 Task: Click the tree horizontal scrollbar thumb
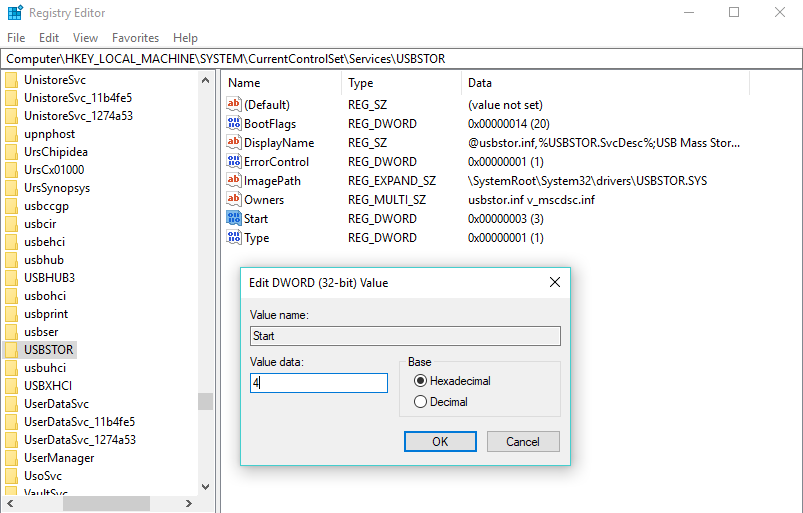point(107,503)
